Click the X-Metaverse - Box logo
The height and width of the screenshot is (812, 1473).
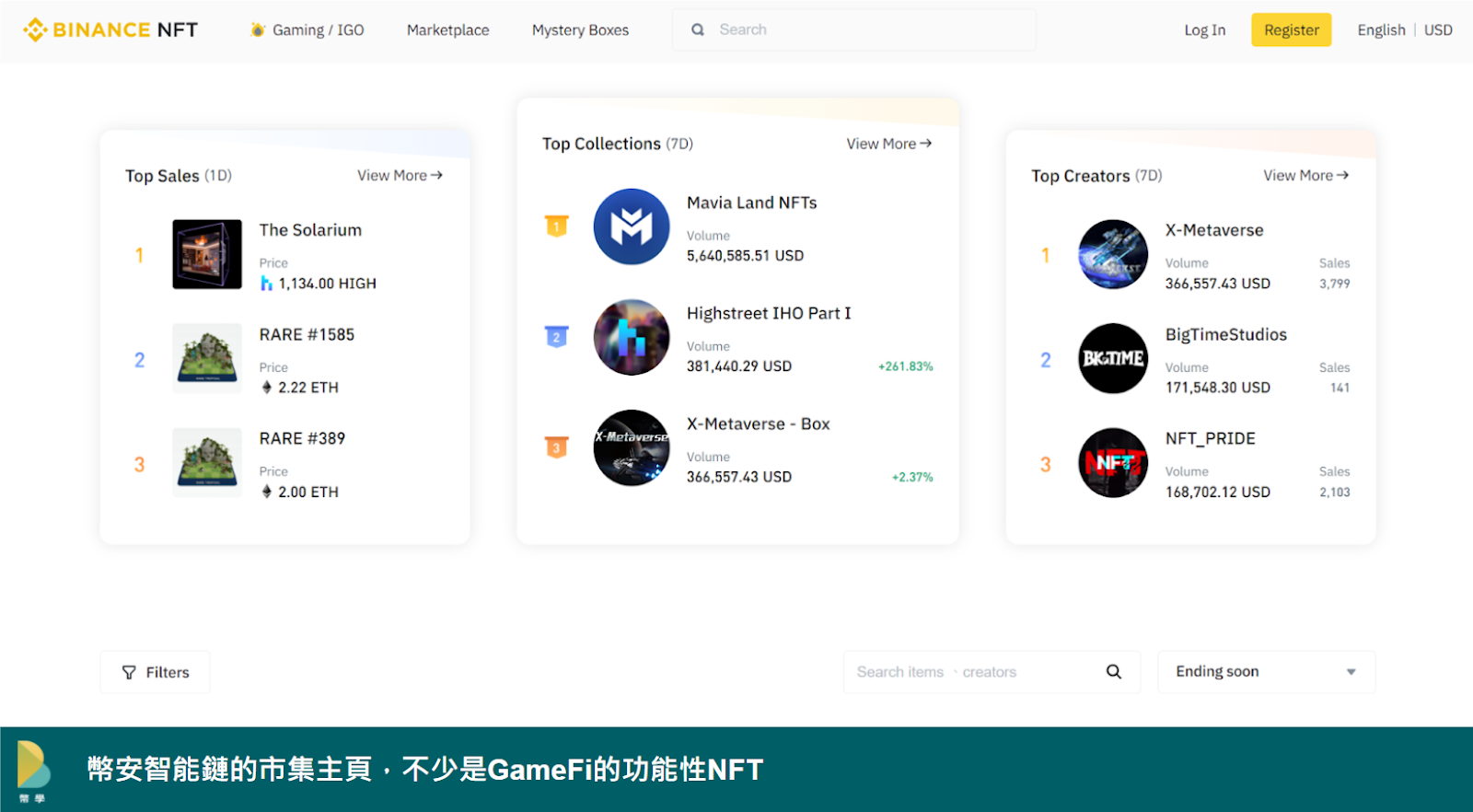tap(632, 447)
